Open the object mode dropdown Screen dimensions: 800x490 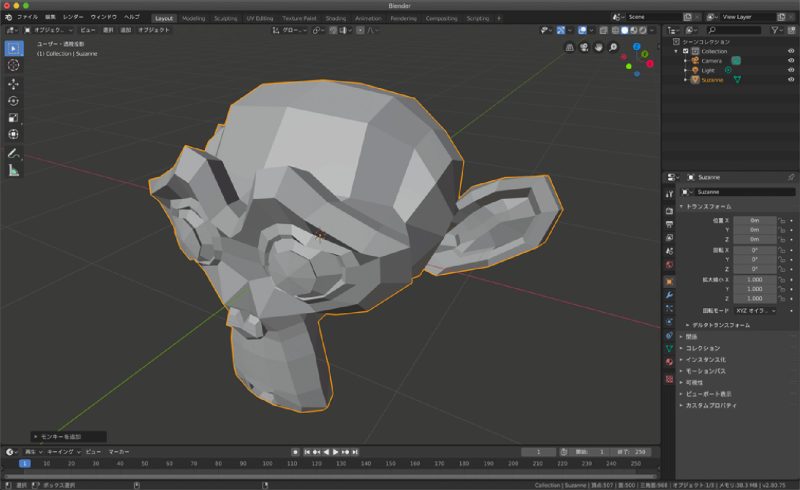point(49,30)
